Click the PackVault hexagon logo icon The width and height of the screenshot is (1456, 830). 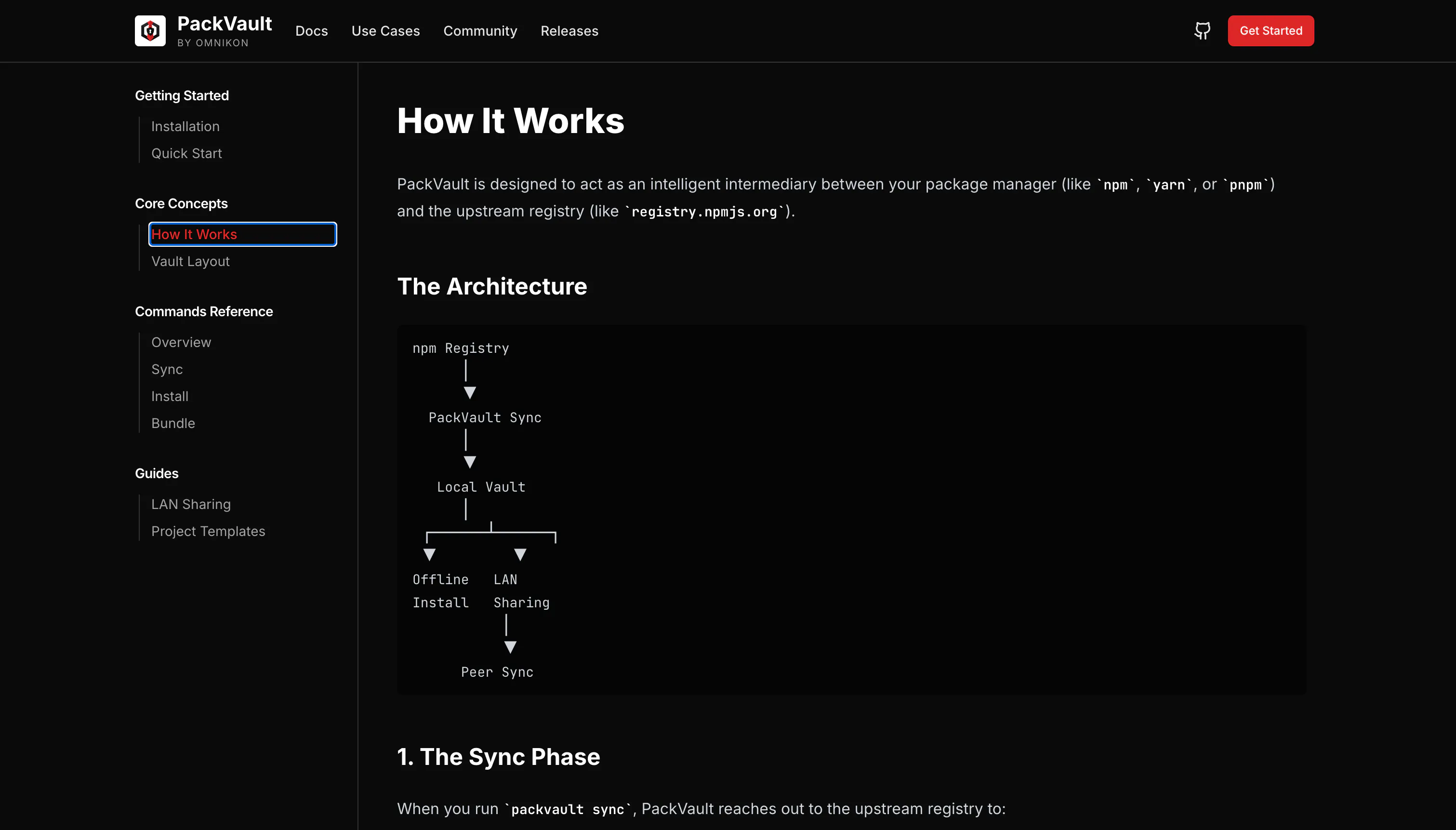(150, 31)
